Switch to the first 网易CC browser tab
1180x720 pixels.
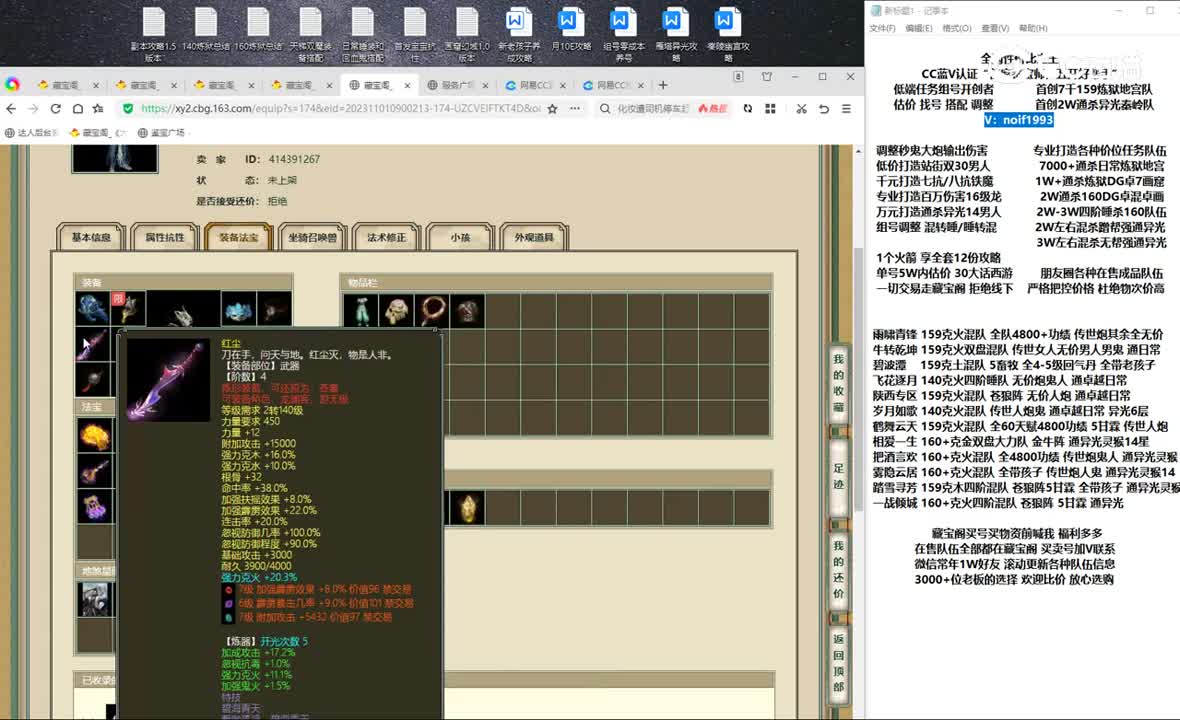[534, 85]
